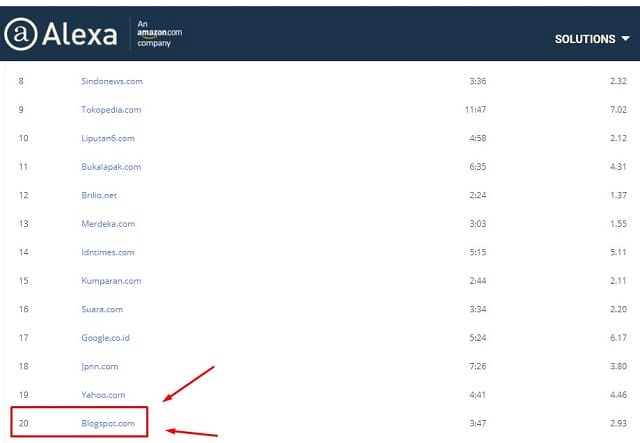Click Blogspot's 3:47 time on site value
Image resolution: width=640 pixels, height=443 pixels.
(x=475, y=424)
